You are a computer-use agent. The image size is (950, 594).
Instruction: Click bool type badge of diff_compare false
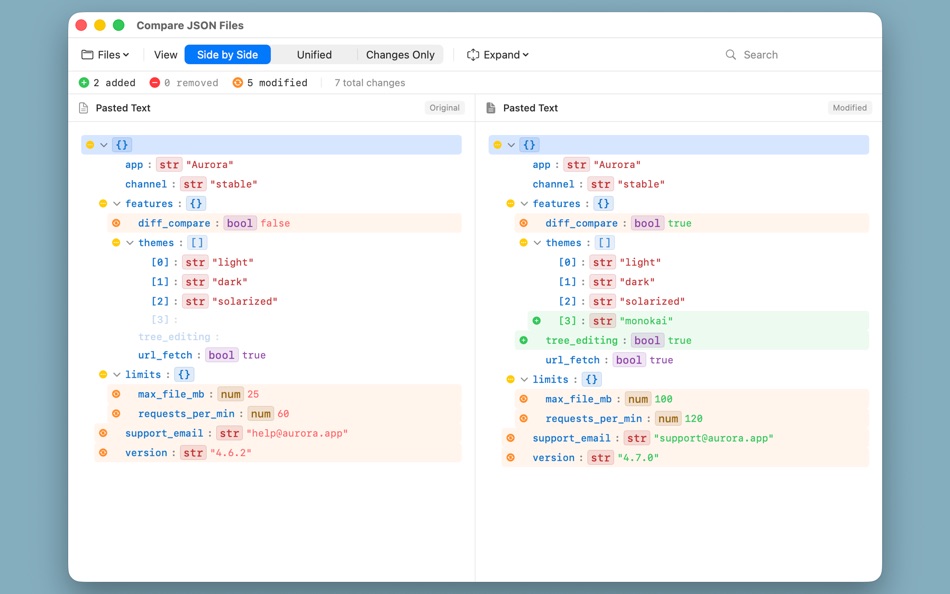point(240,223)
